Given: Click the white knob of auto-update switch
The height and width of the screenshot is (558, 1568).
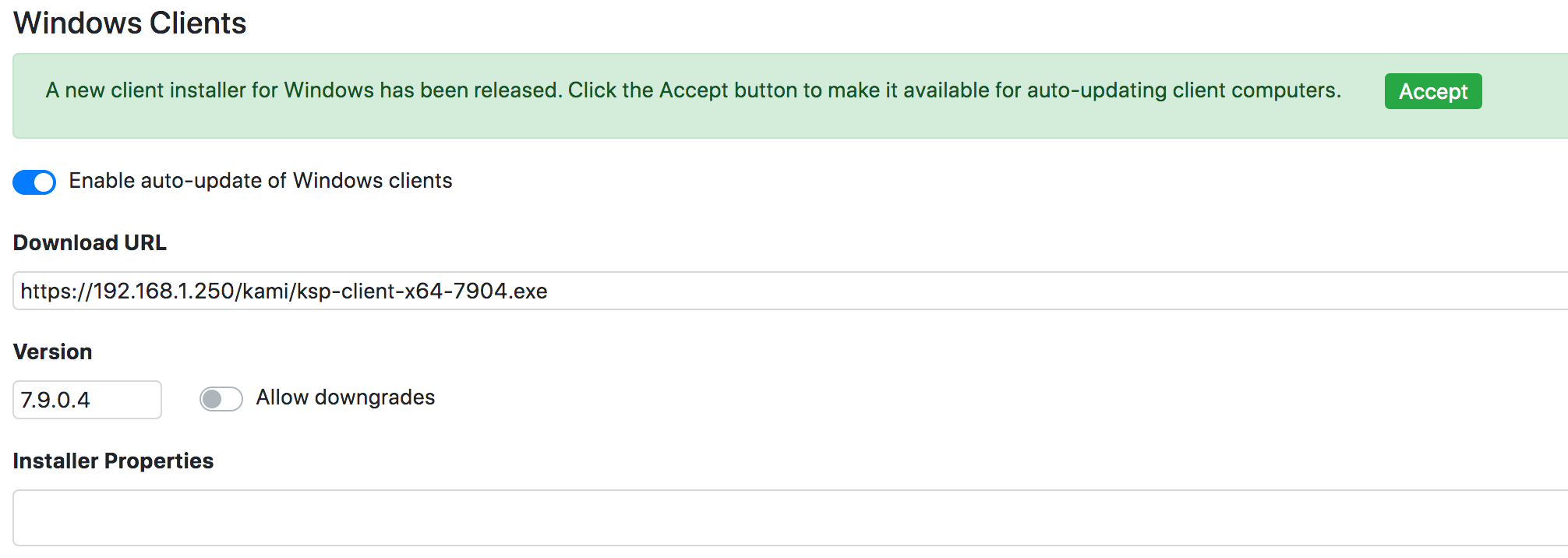Looking at the screenshot, I should (44, 182).
